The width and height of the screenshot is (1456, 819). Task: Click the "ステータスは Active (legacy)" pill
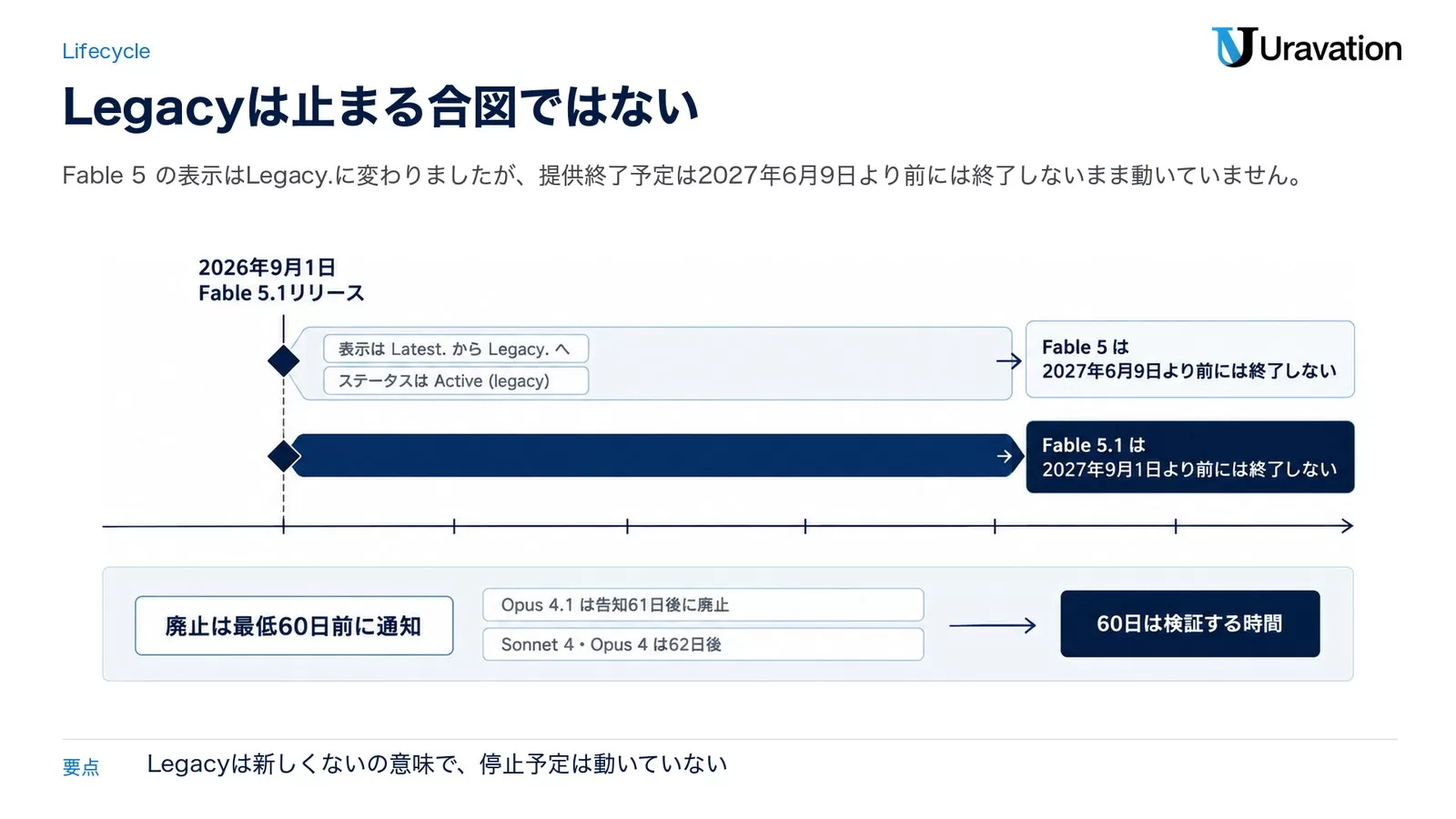pos(456,381)
